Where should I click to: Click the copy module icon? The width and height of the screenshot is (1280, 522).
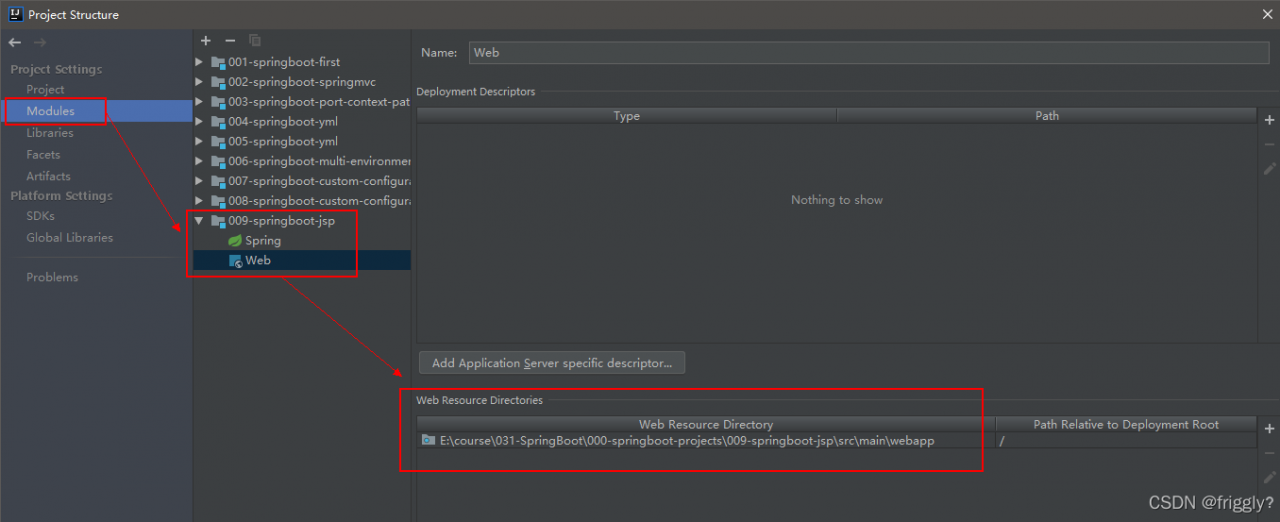[255, 40]
